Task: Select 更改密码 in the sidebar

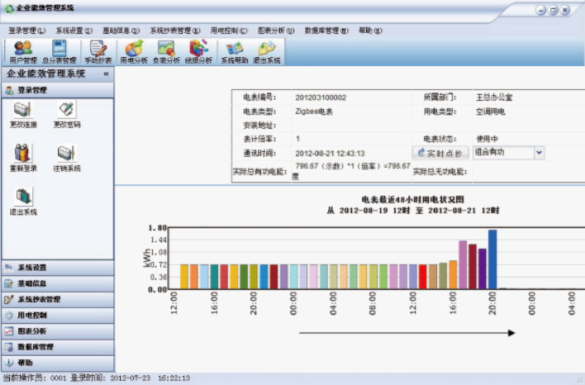Action: tap(67, 115)
